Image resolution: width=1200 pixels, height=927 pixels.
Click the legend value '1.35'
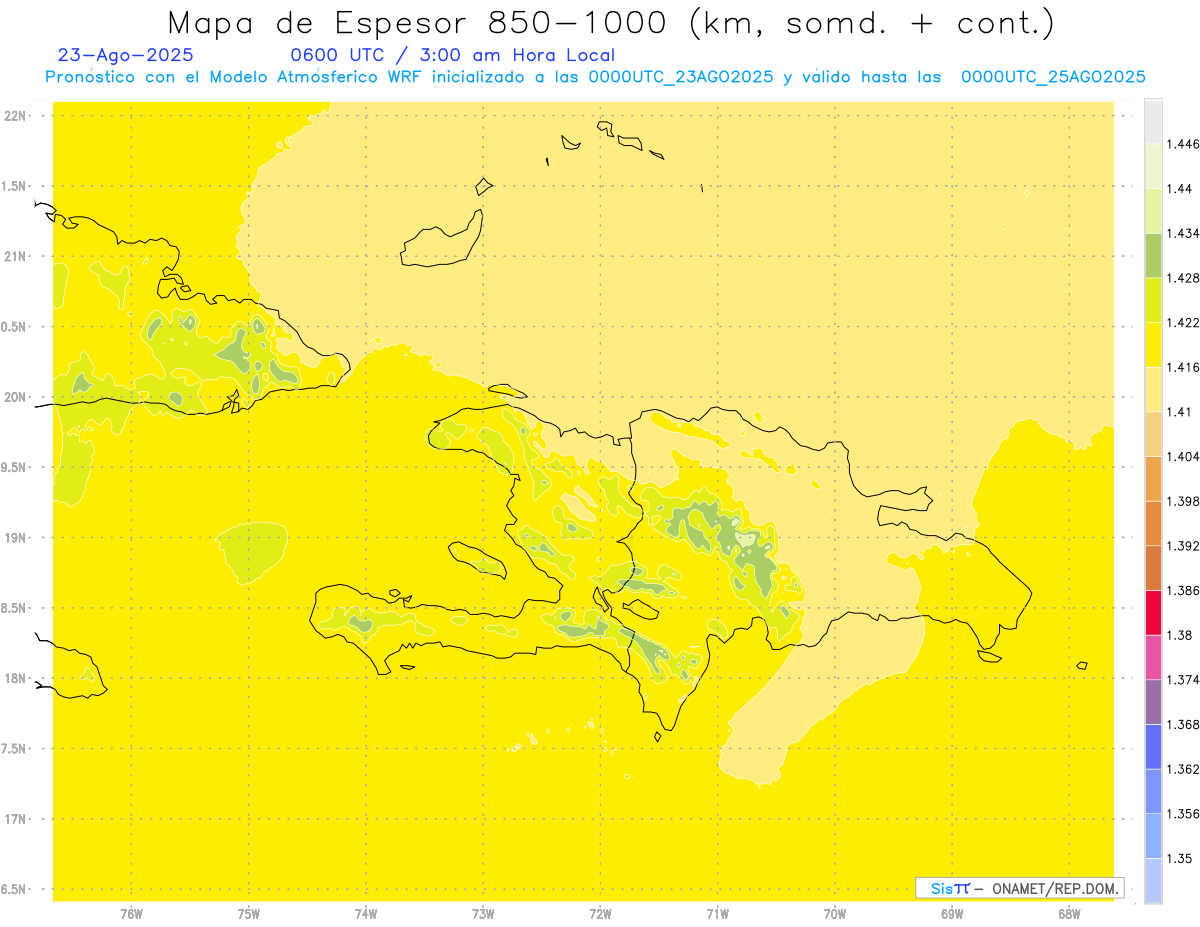[x=1181, y=858]
